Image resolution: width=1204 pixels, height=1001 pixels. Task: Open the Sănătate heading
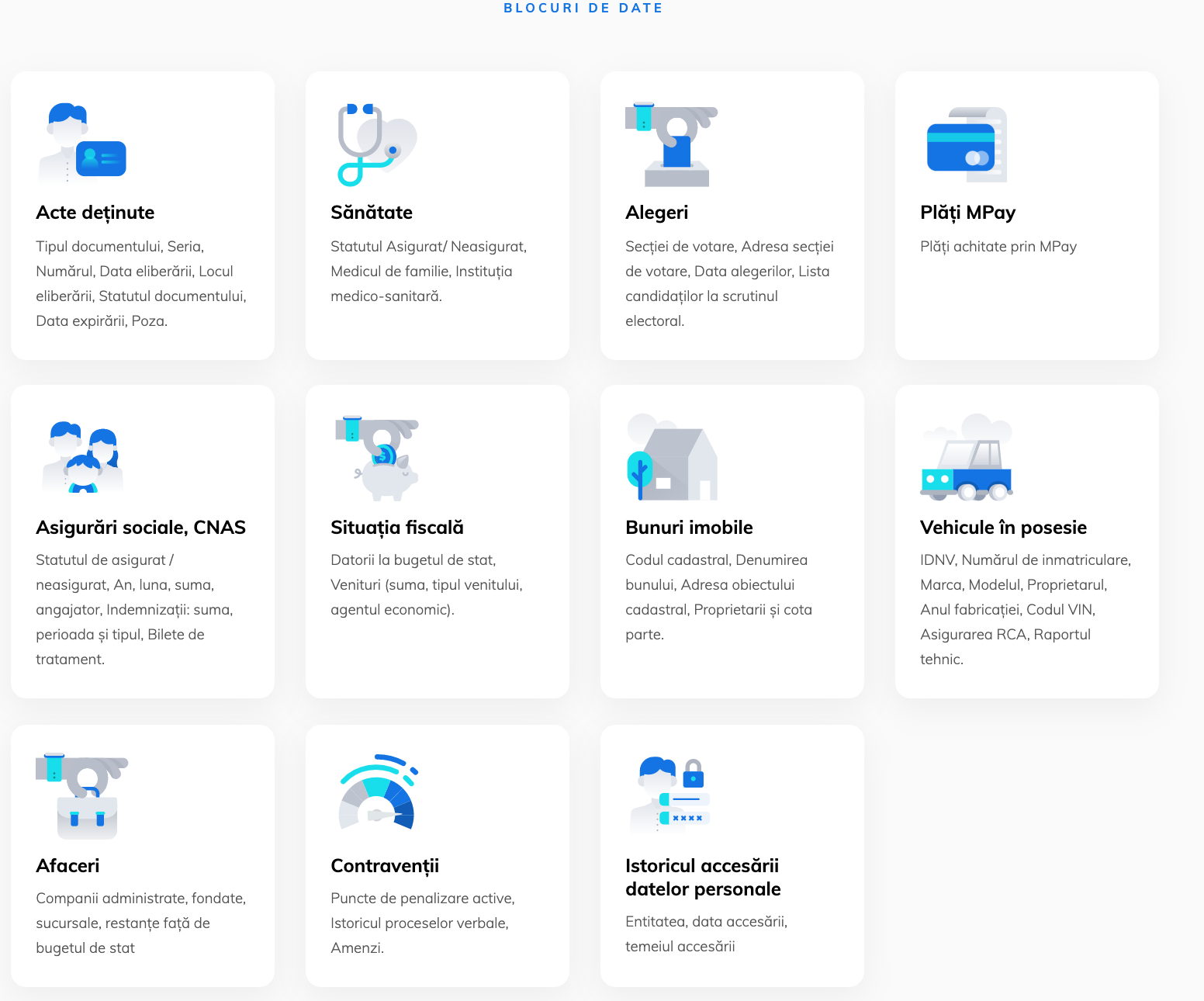click(372, 213)
